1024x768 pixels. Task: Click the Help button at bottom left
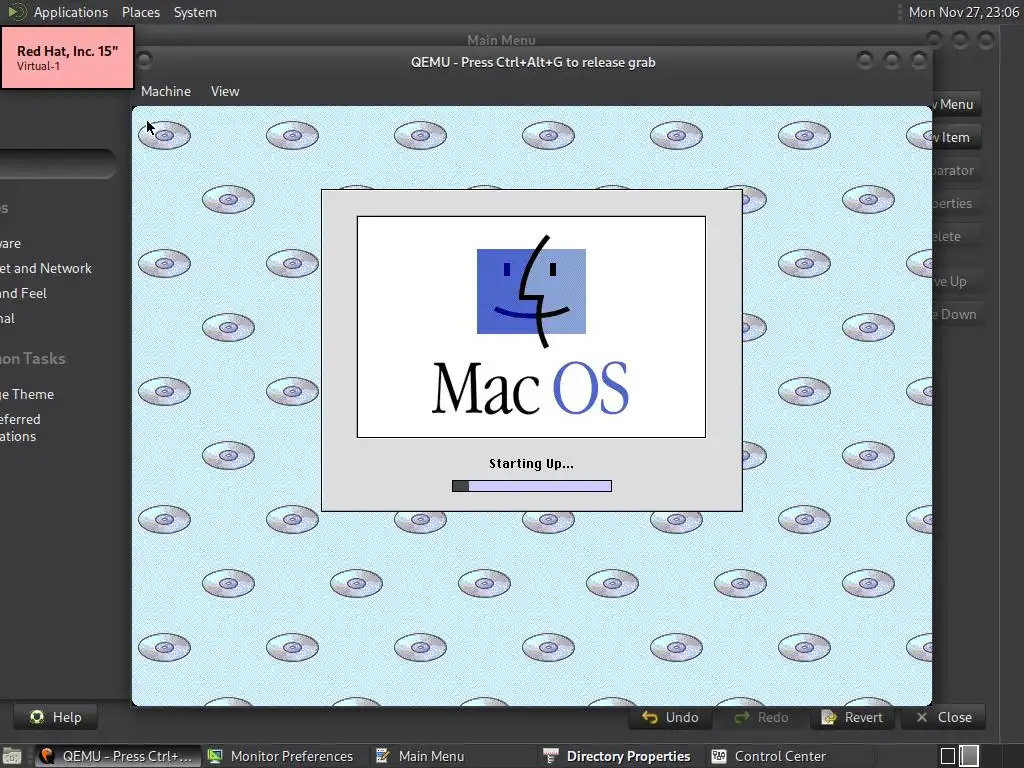tap(56, 717)
